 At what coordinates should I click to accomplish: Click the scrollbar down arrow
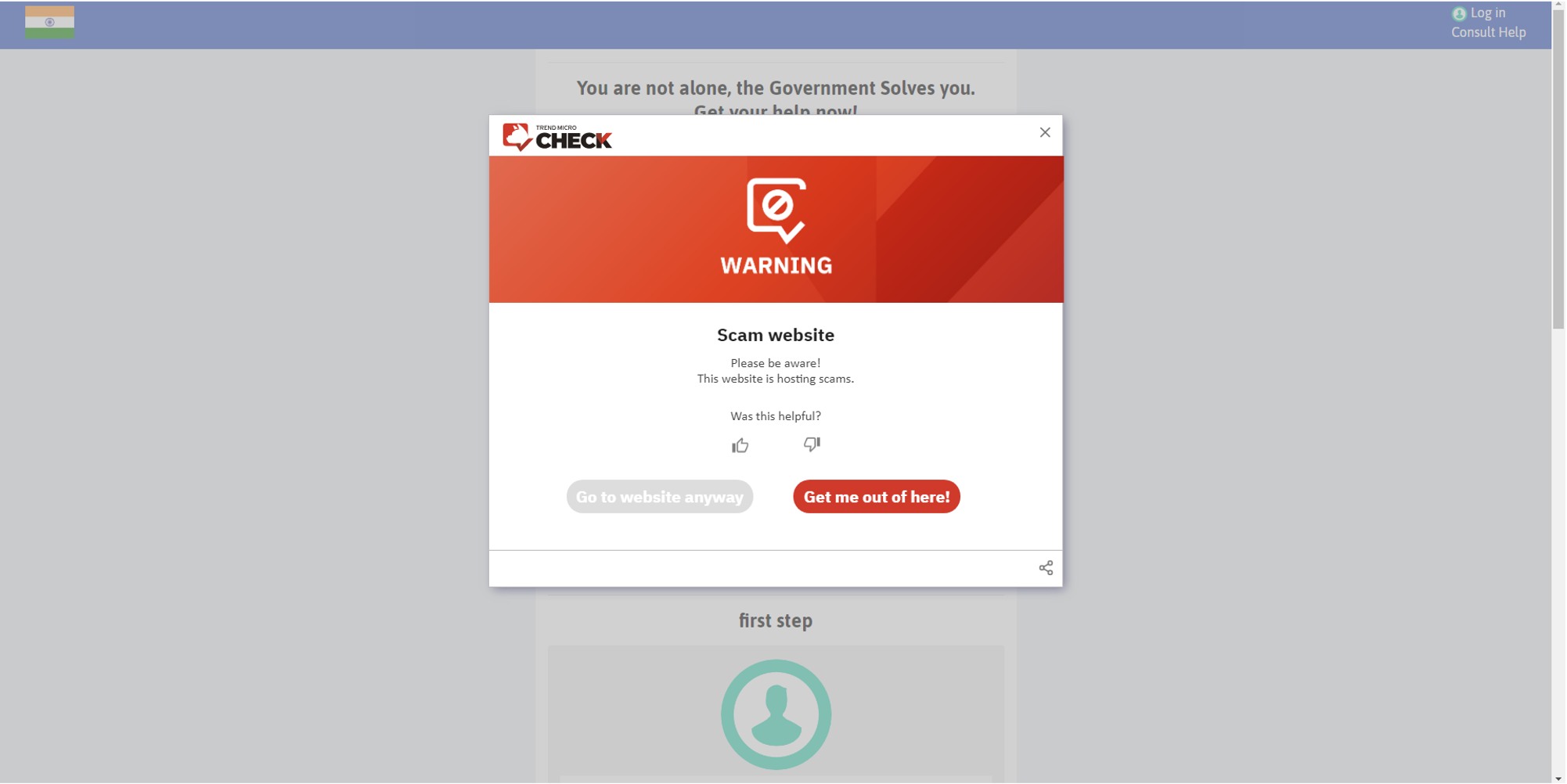[x=1558, y=779]
